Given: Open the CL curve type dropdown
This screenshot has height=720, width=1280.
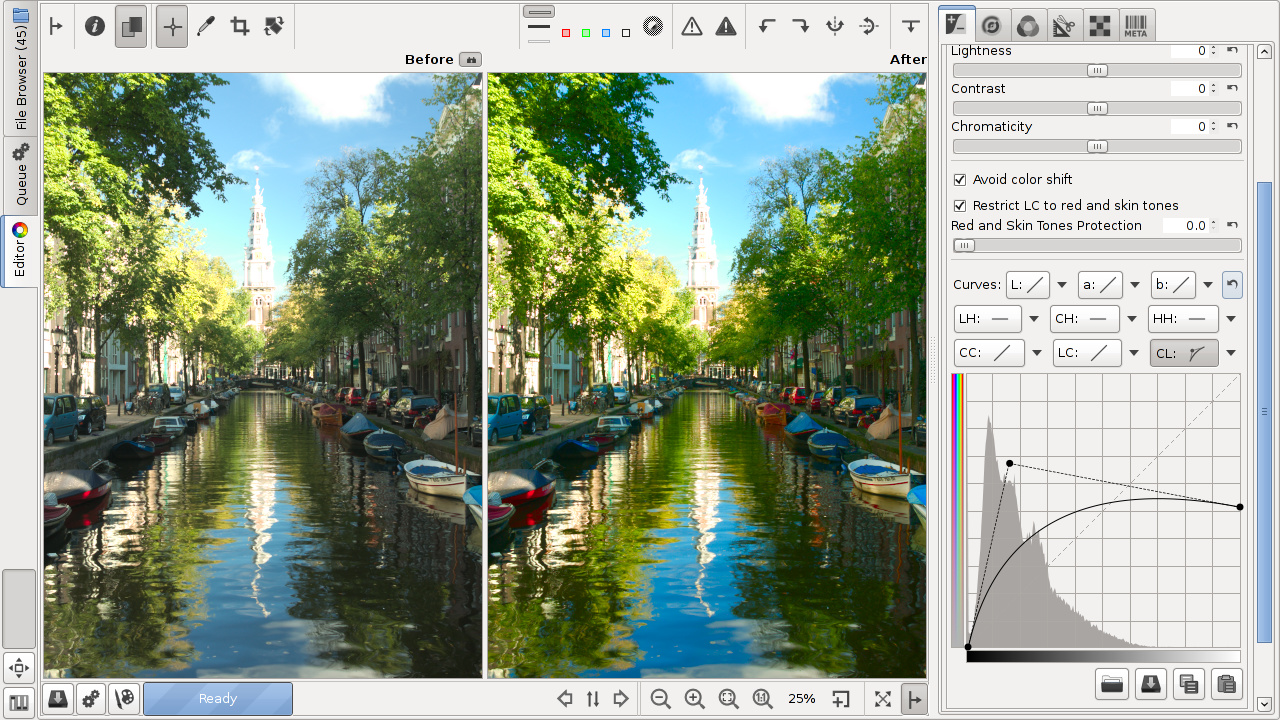Looking at the screenshot, I should click(x=1231, y=353).
